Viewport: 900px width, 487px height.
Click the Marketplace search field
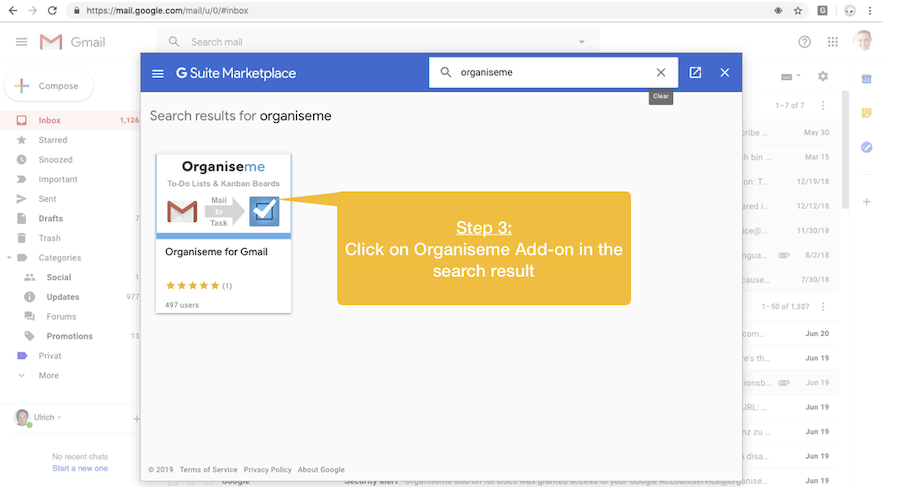click(x=554, y=72)
